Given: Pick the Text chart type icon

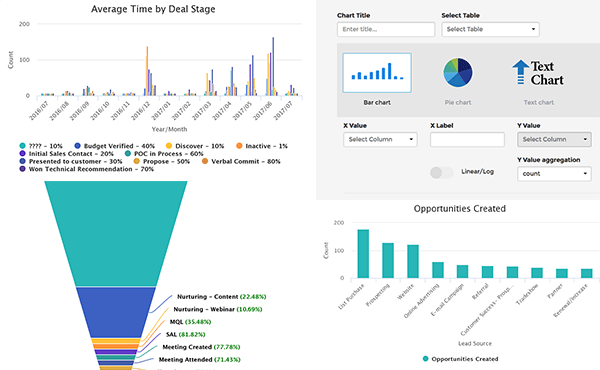Looking at the screenshot, I should point(538,72).
